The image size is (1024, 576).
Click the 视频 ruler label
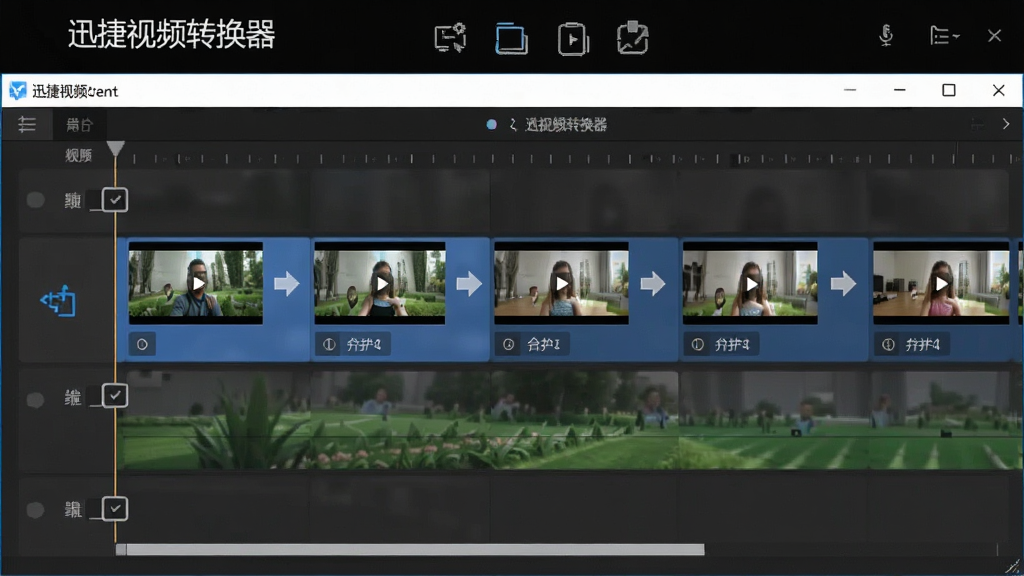point(78,155)
